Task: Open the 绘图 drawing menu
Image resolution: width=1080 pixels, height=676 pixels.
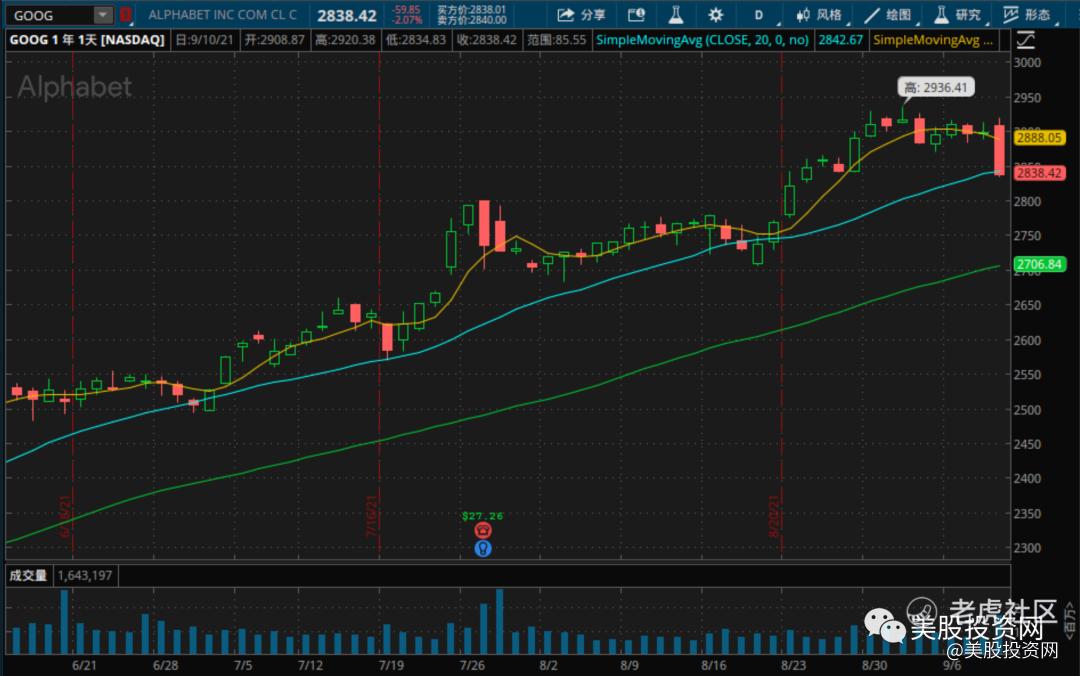Action: [x=888, y=14]
